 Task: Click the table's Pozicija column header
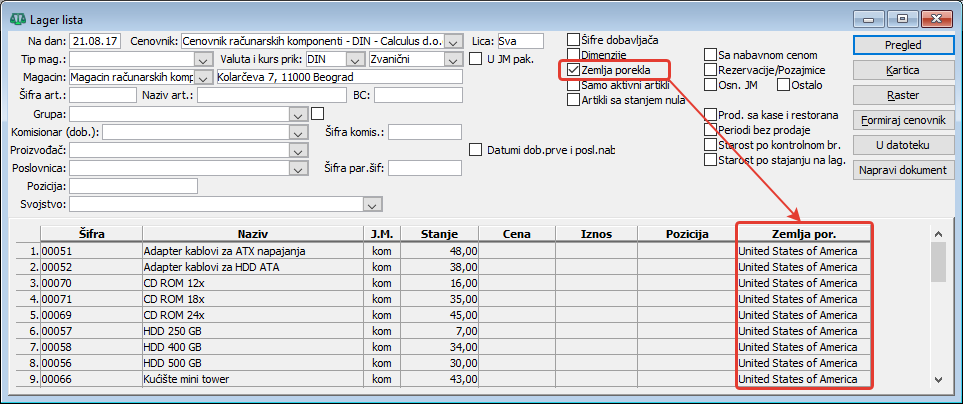point(687,234)
